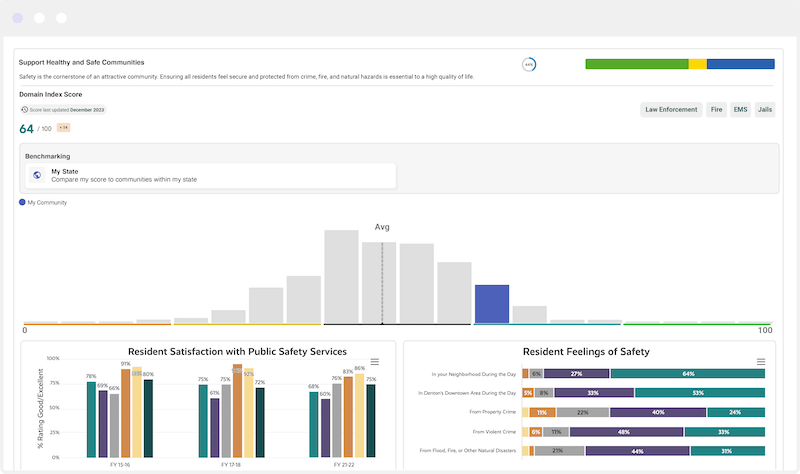
Task: Select the Jails filter button
Action: pyautogui.click(x=765, y=110)
